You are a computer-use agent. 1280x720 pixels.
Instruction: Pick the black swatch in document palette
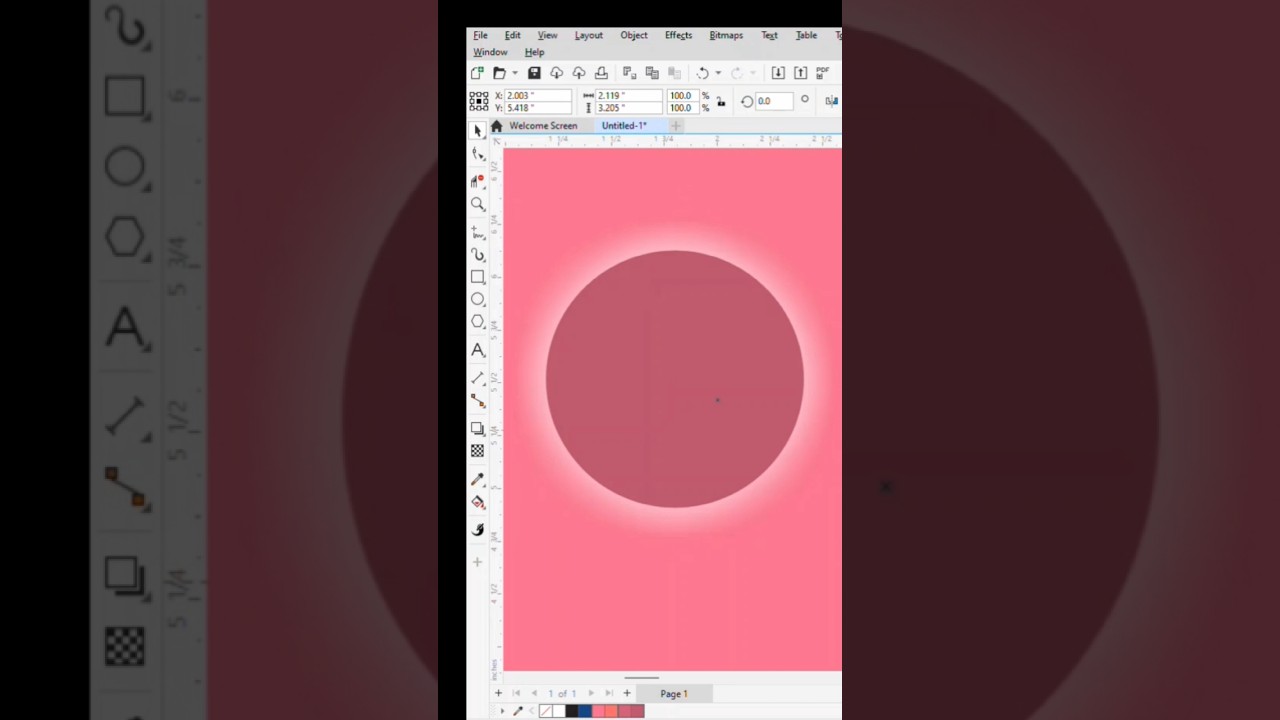pos(571,711)
